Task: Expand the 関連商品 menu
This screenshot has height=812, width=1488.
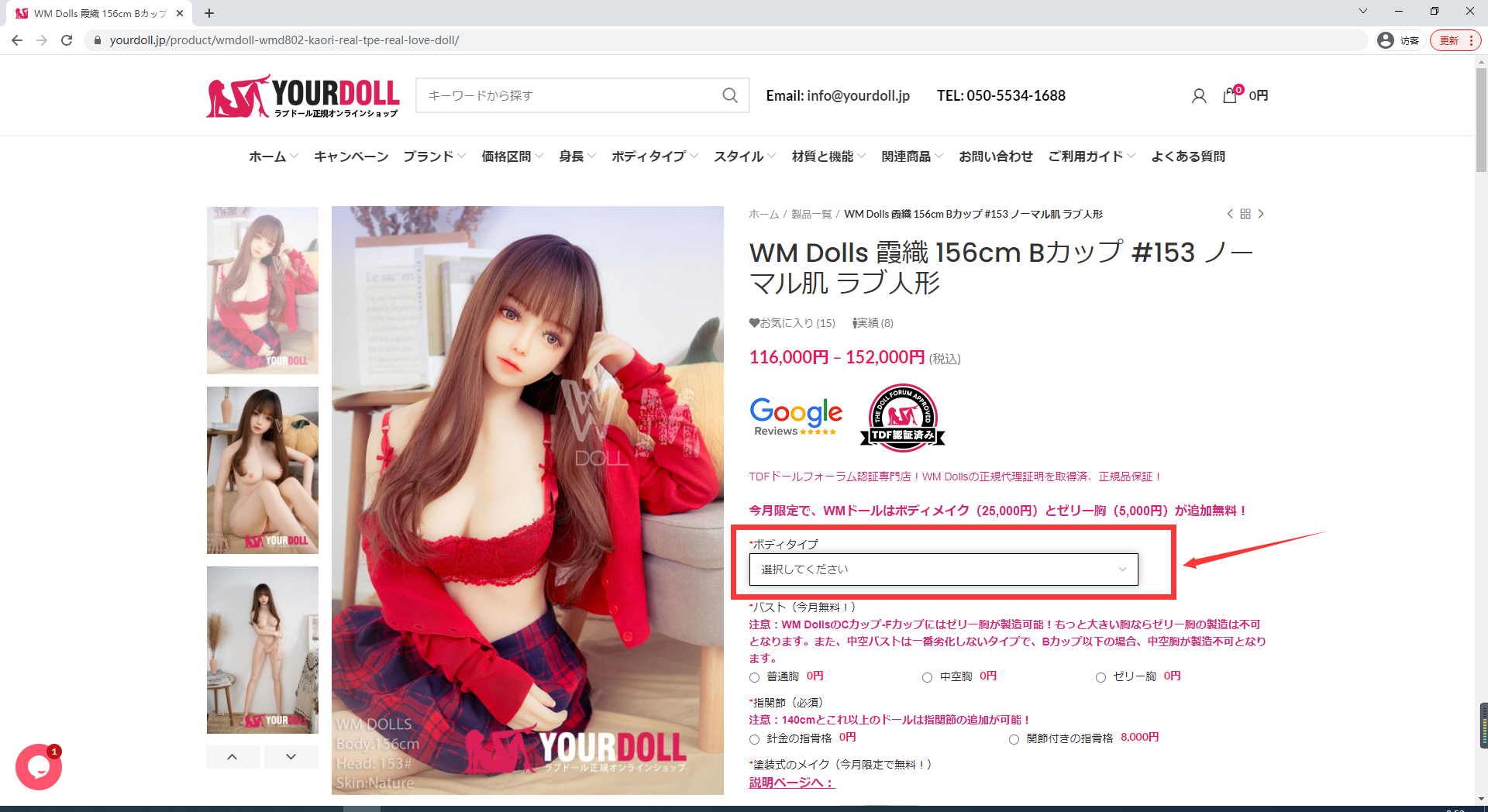Action: (912, 157)
